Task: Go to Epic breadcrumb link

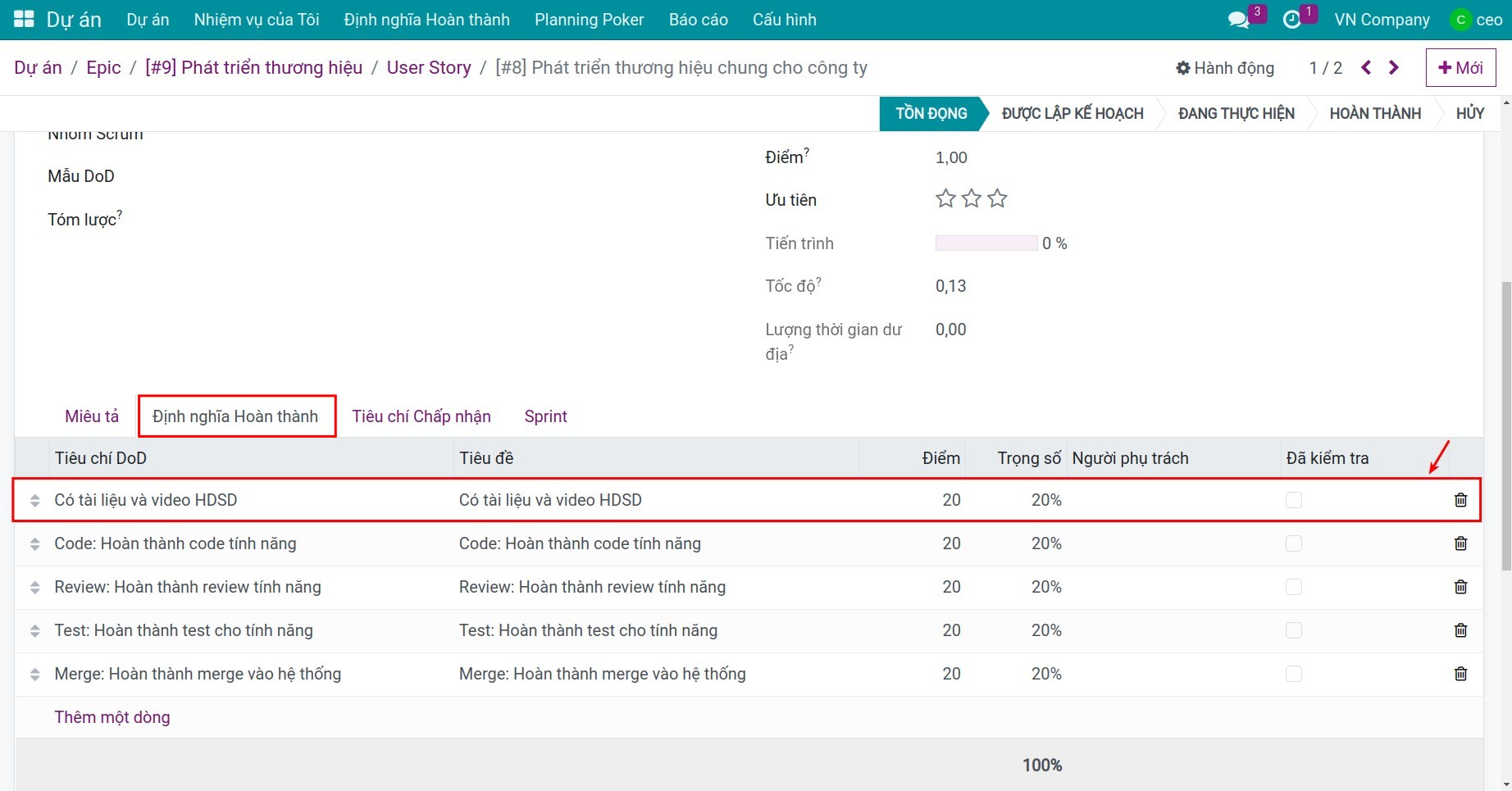Action: click(103, 68)
